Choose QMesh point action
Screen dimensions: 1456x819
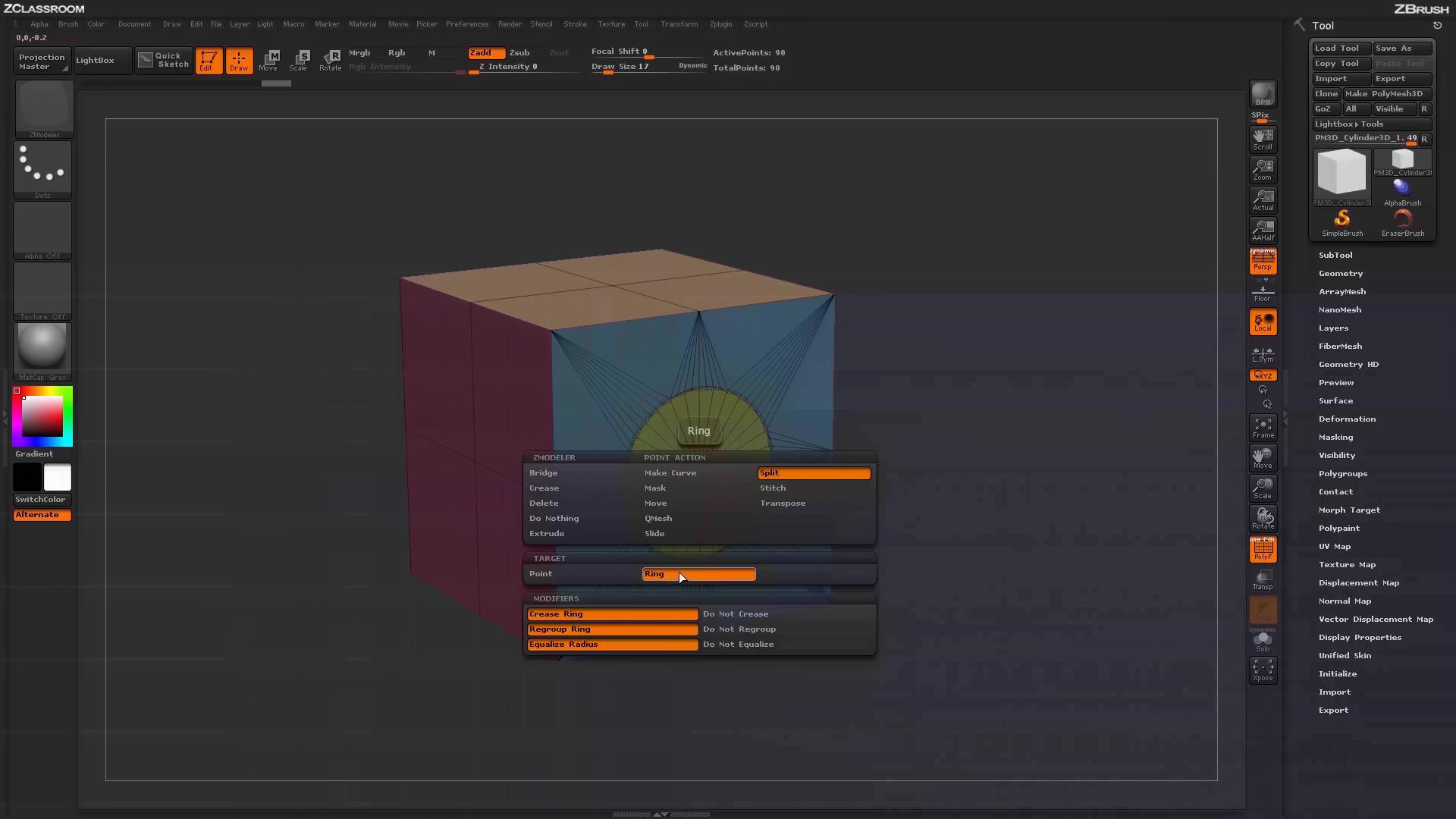click(x=698, y=519)
